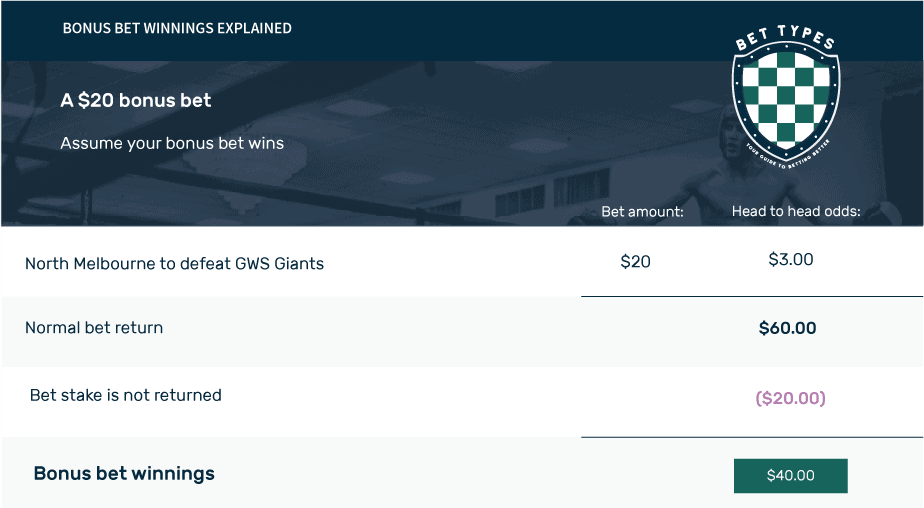Click the dark navy top header bar
The width and height of the screenshot is (924, 508).
(461, 31)
